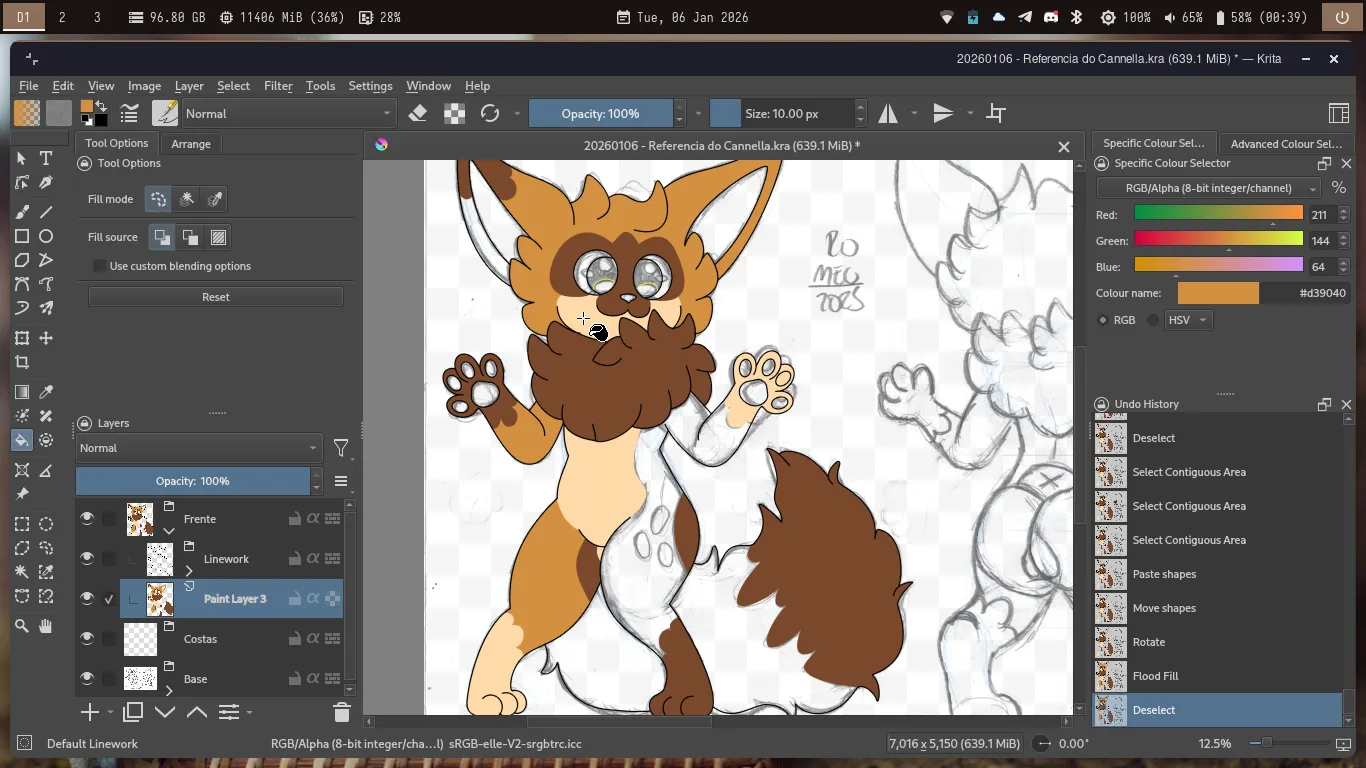This screenshot has height=768, width=1366.
Task: Select the Crop tool
Action: coord(22,363)
